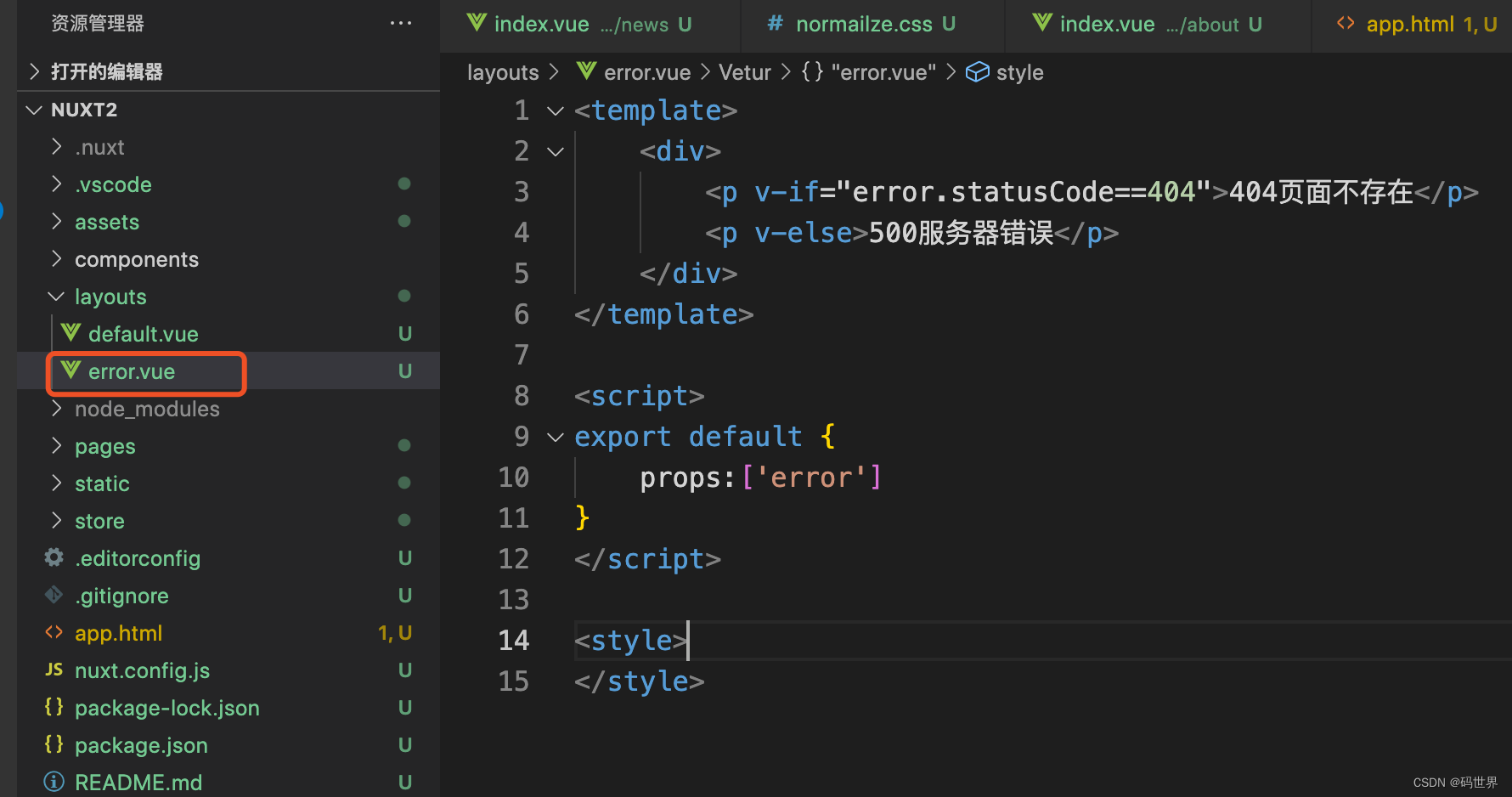Click closing </style> tag on line 15

click(640, 681)
